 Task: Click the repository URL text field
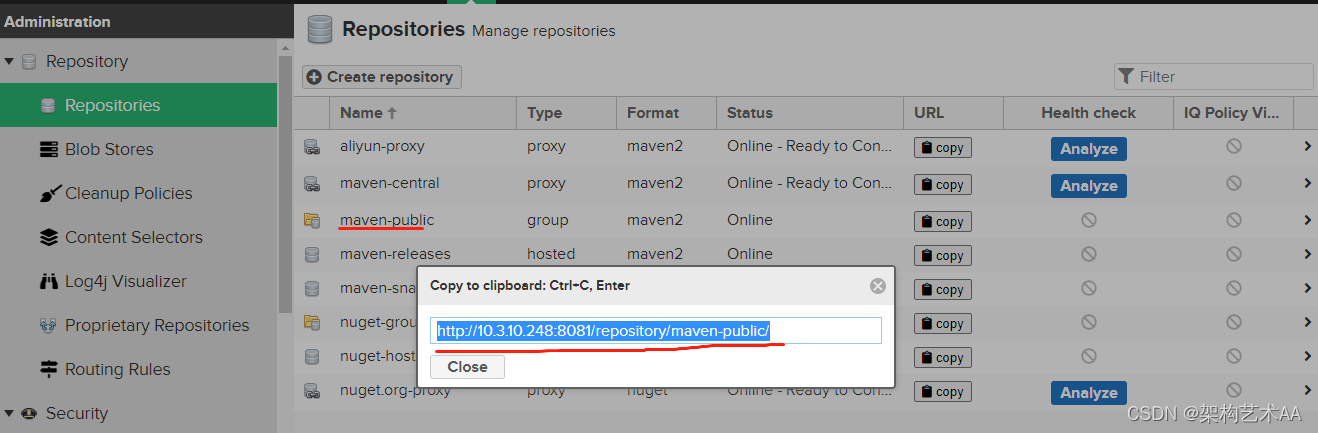656,331
